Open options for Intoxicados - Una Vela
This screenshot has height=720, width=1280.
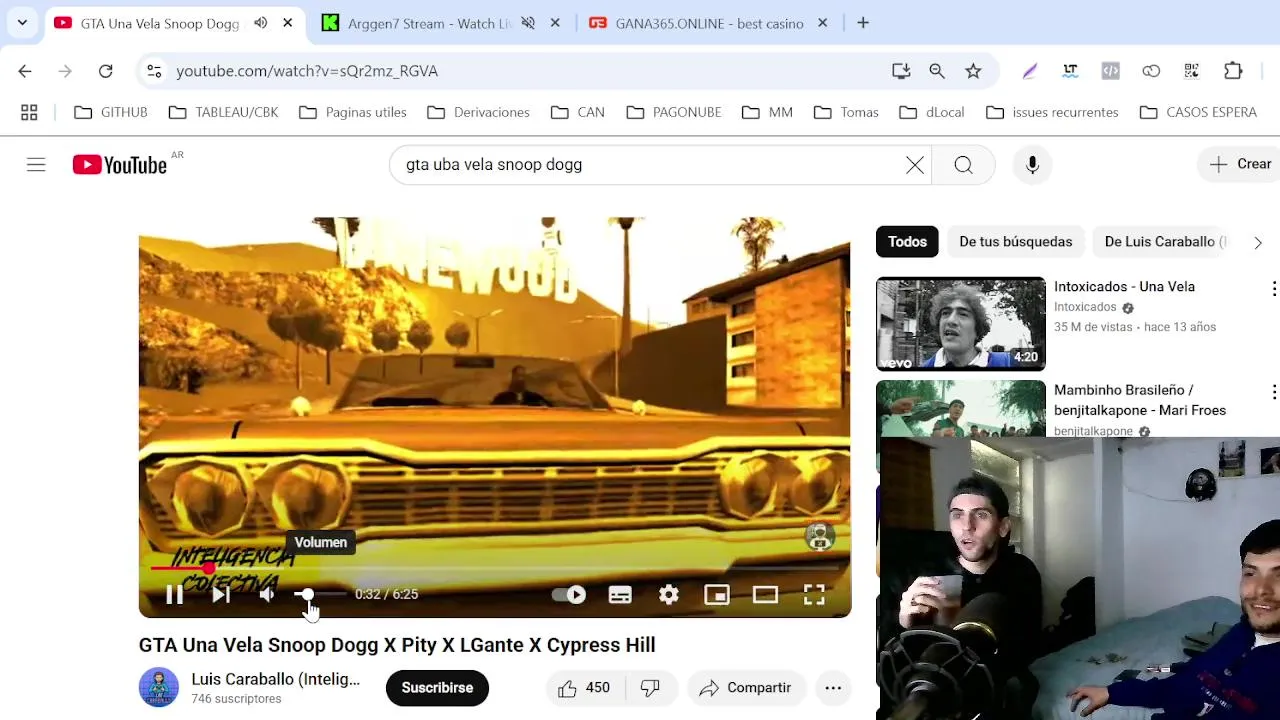(1273, 289)
